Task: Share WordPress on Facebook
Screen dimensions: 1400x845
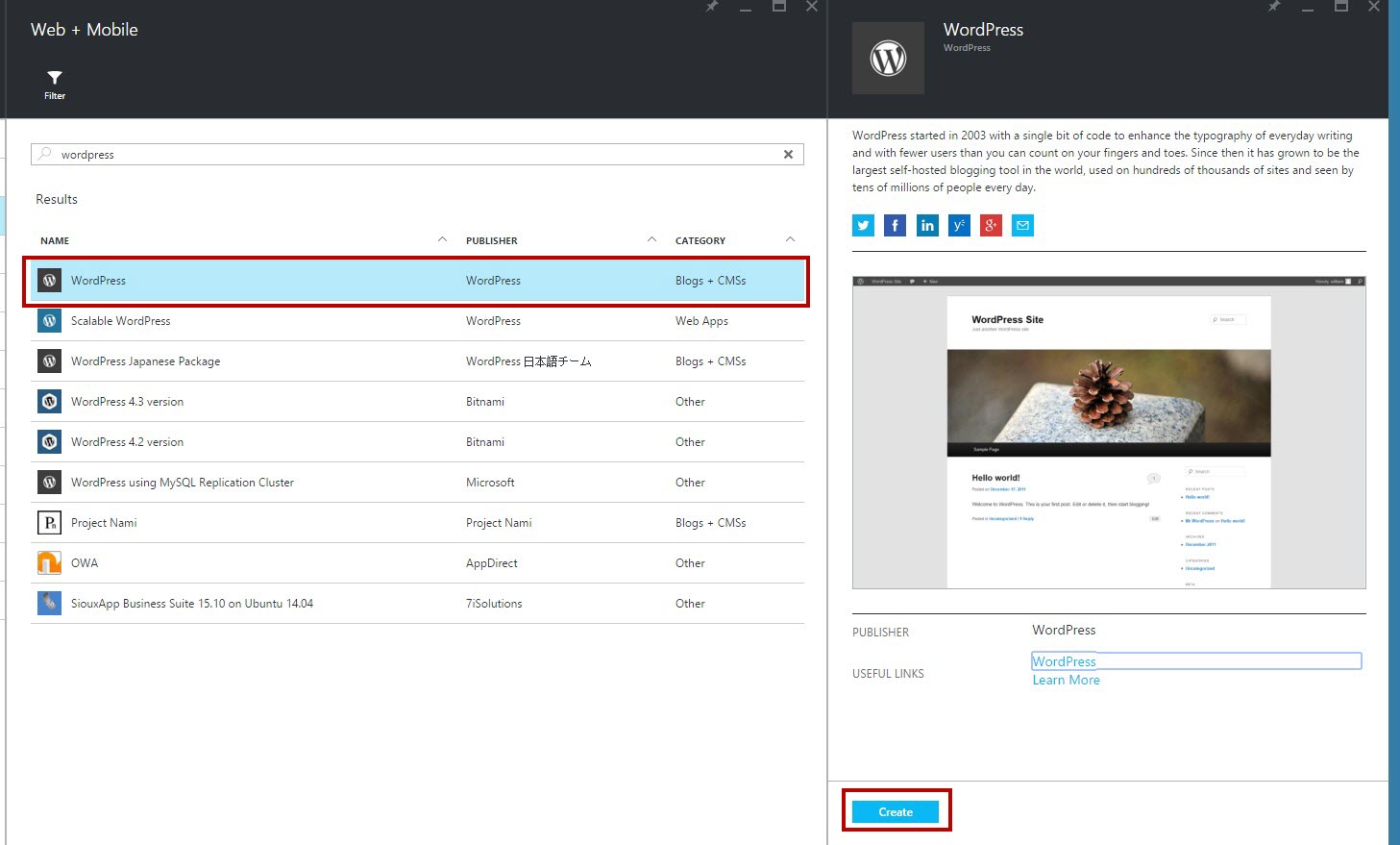Action: 895,225
